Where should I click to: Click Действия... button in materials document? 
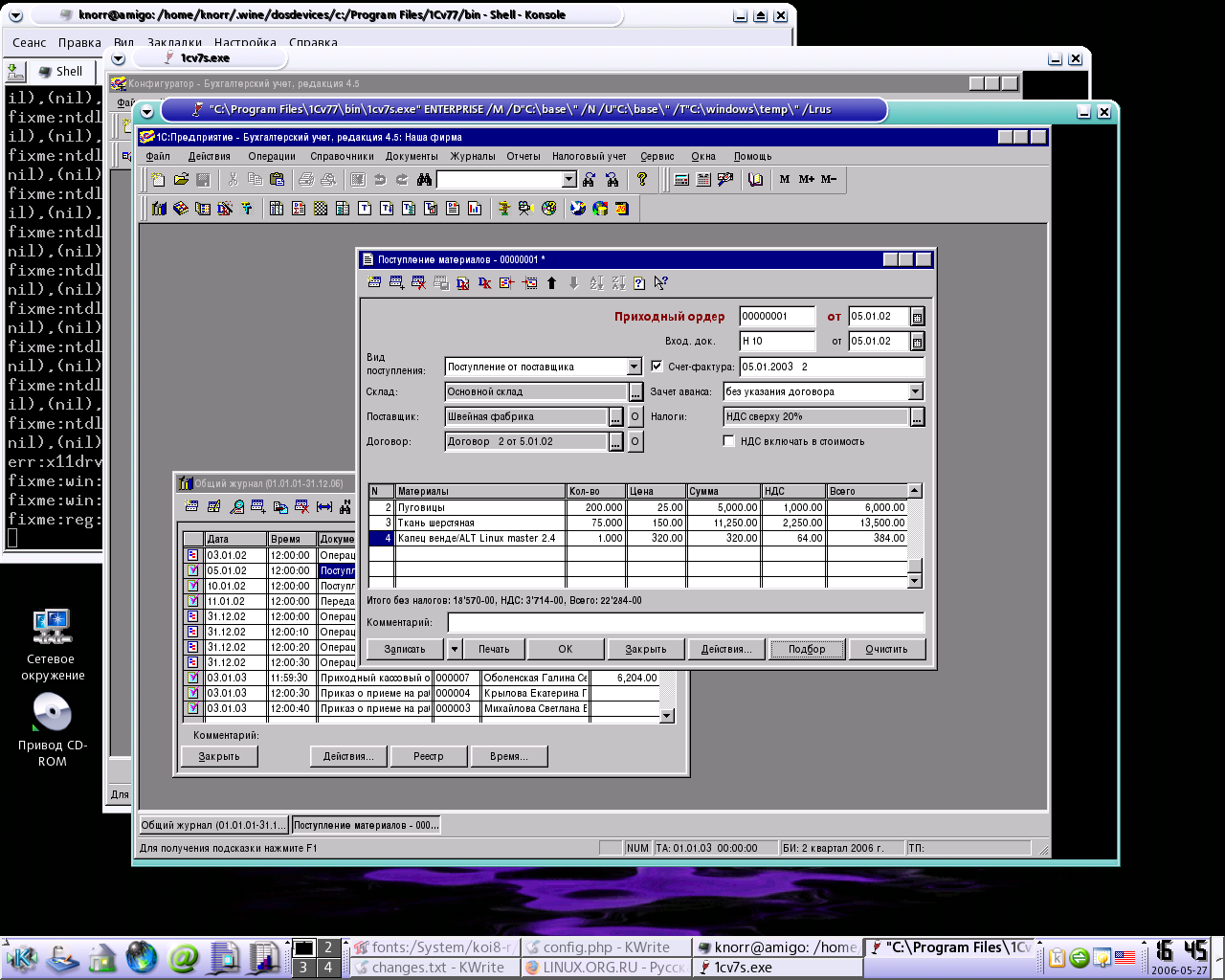(726, 649)
